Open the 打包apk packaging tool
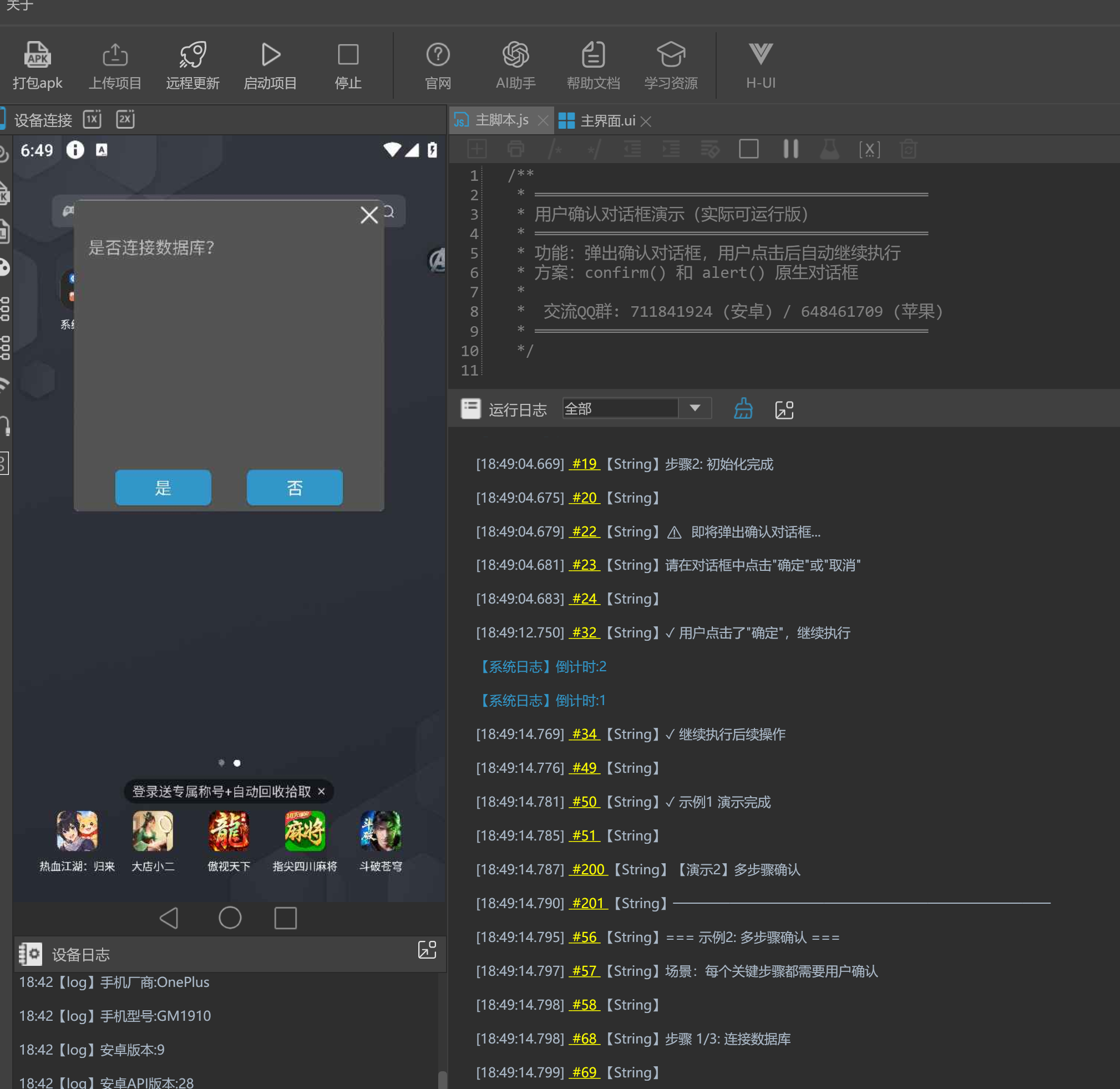This screenshot has width=1120, height=1089. coord(37,66)
